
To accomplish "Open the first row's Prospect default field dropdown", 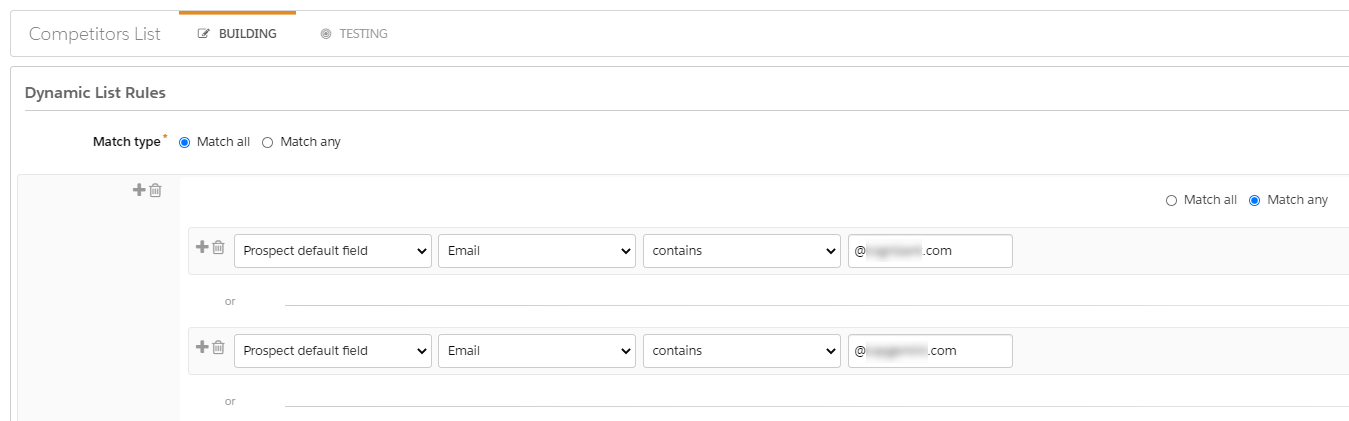I will (x=333, y=251).
